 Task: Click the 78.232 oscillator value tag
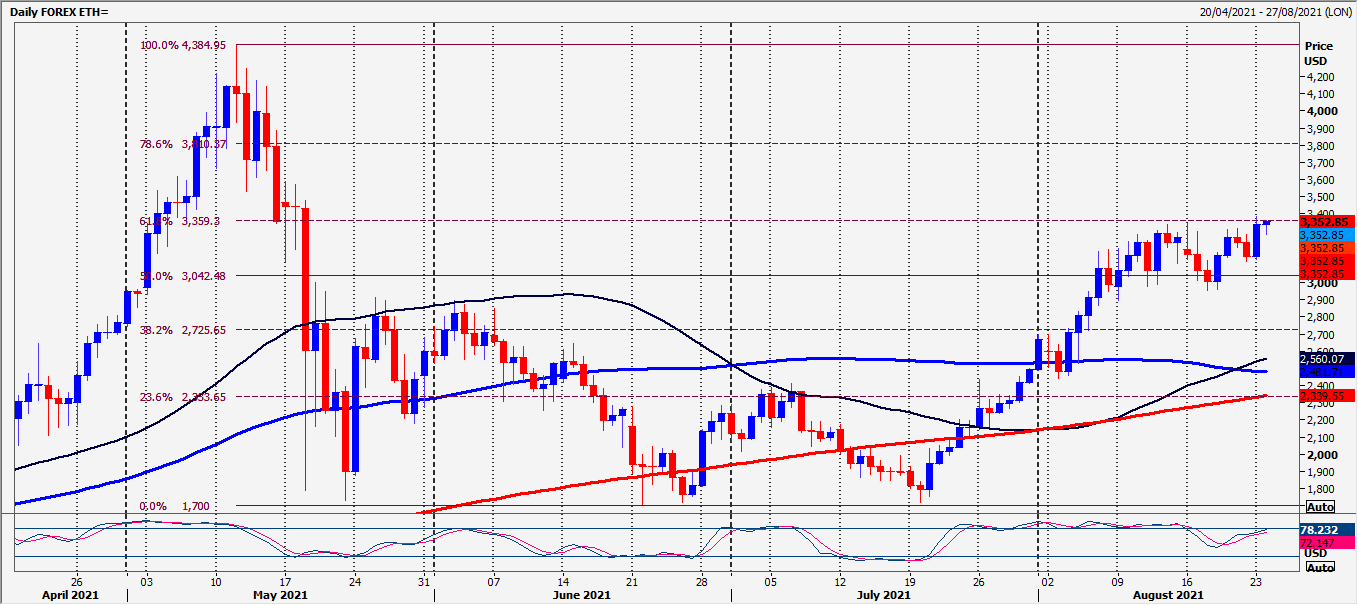1325,528
